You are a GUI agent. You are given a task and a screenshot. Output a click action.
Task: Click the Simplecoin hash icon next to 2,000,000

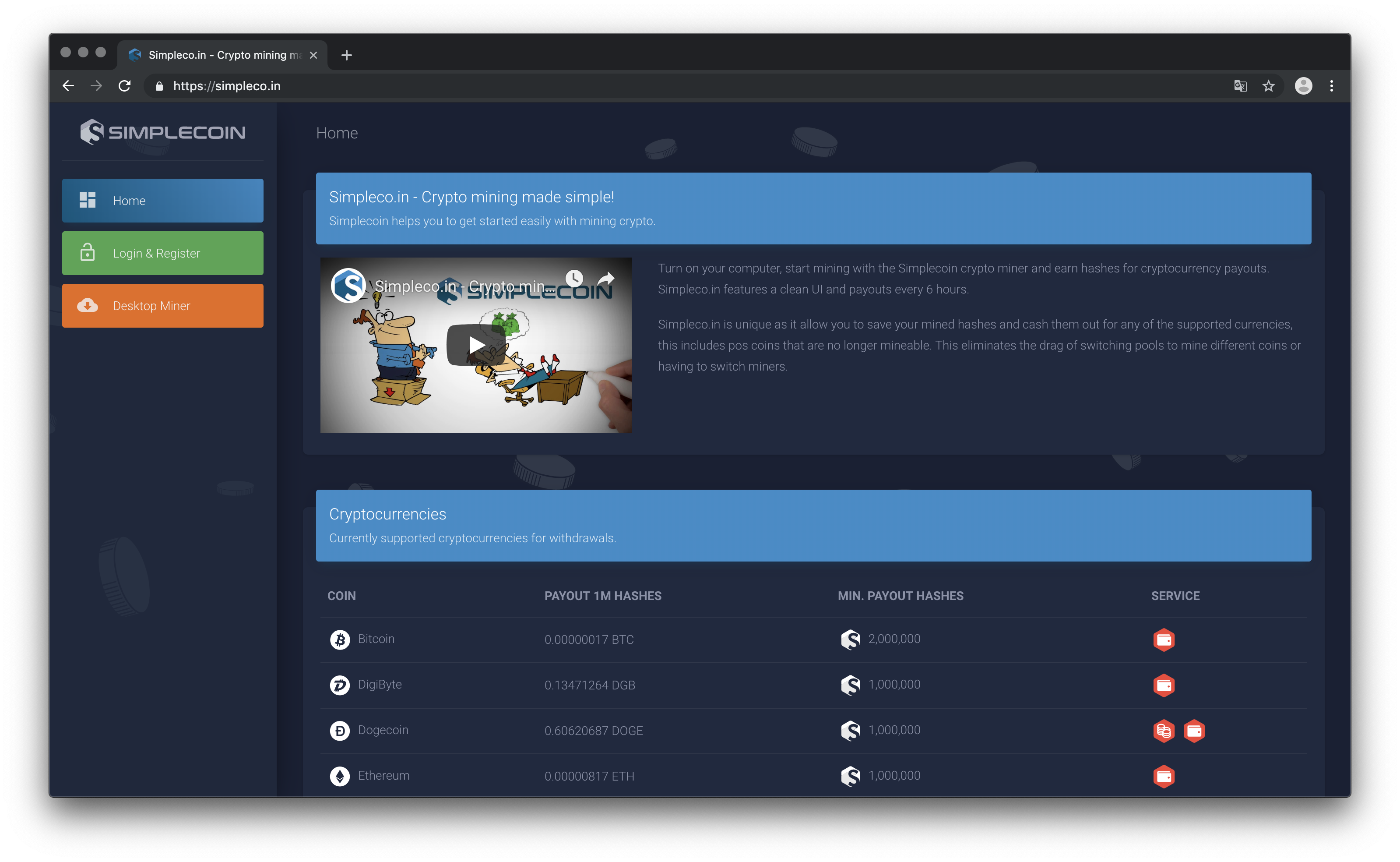850,639
